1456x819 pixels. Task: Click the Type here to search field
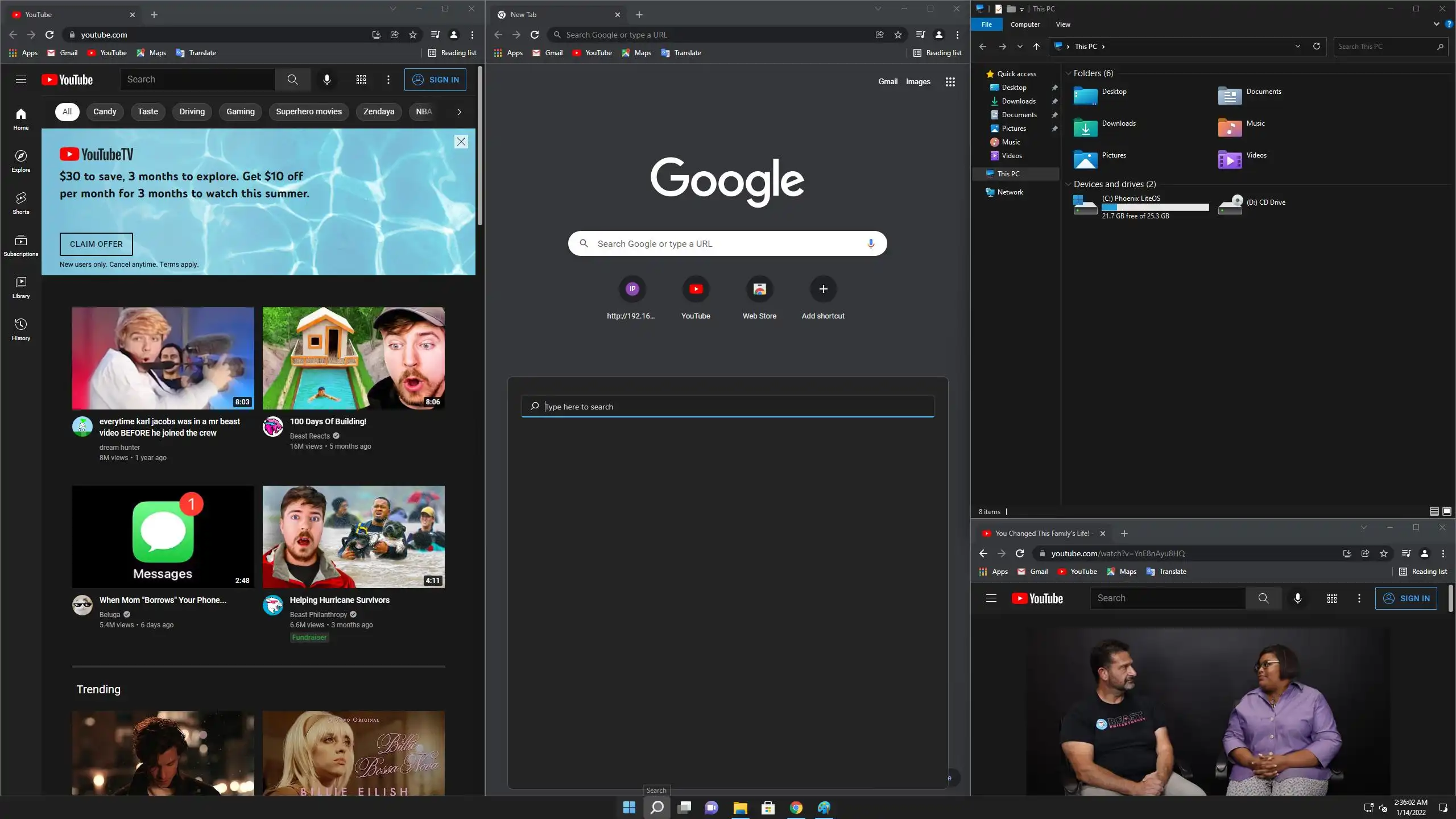(x=728, y=407)
